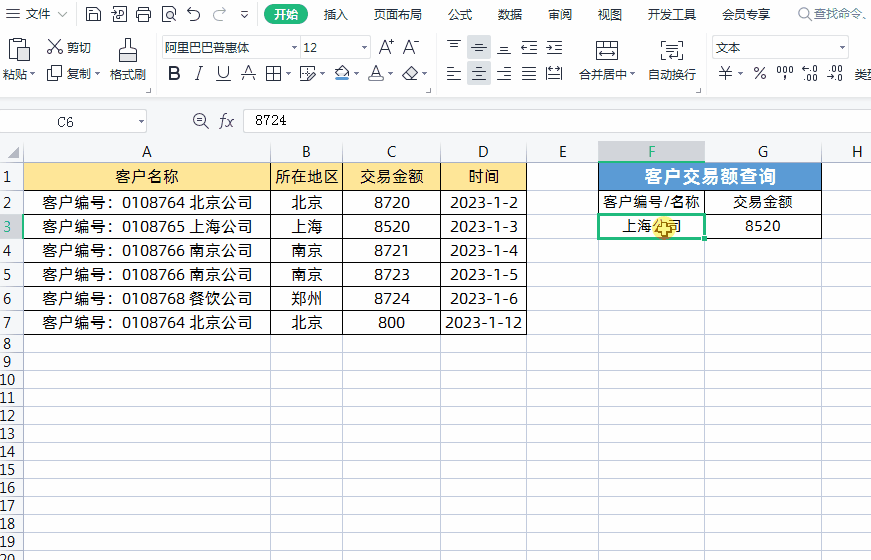The image size is (871, 560).
Task: Increase decimal places
Action: 810,73
